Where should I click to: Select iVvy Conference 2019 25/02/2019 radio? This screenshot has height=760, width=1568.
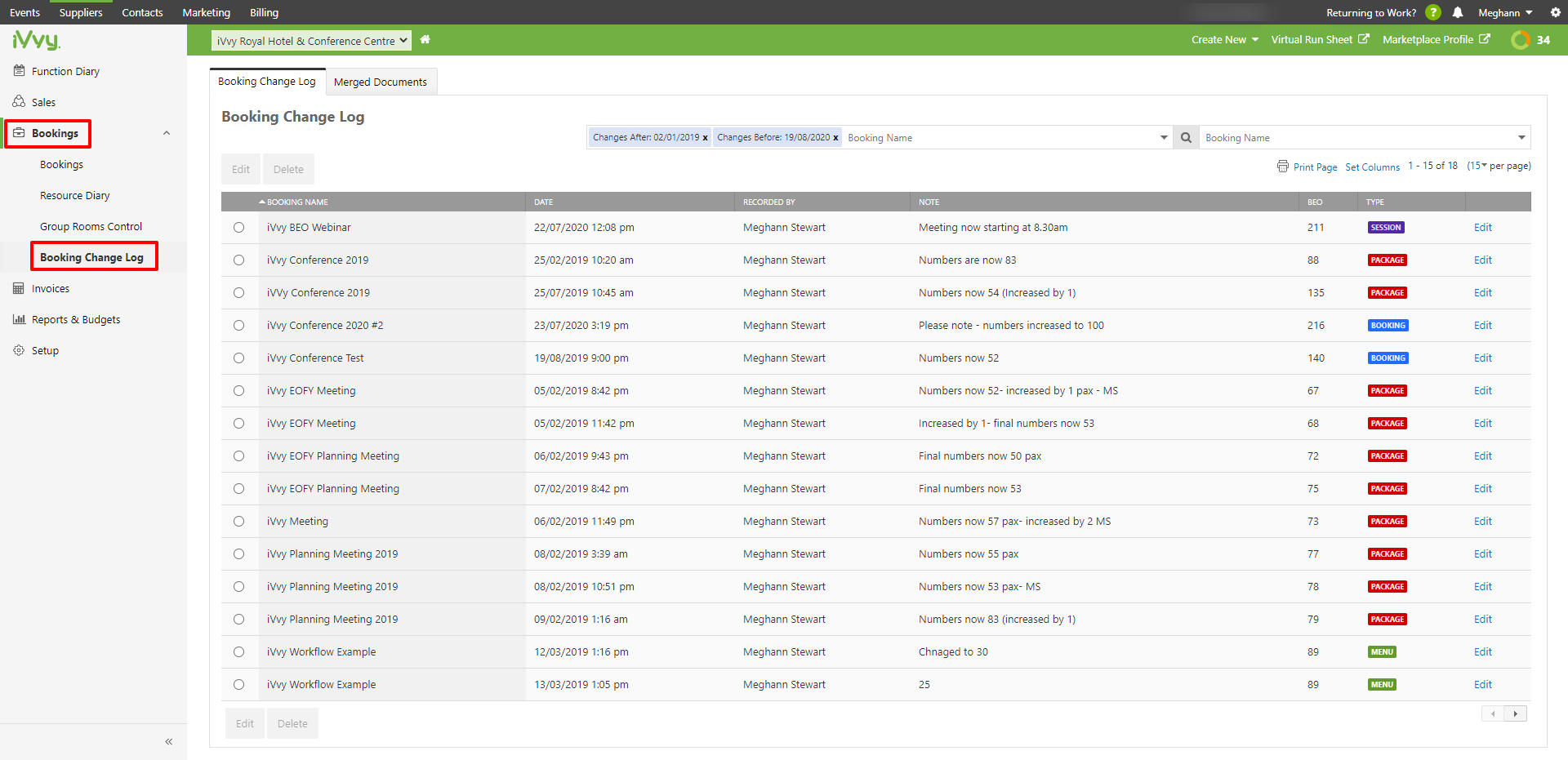tap(238, 260)
